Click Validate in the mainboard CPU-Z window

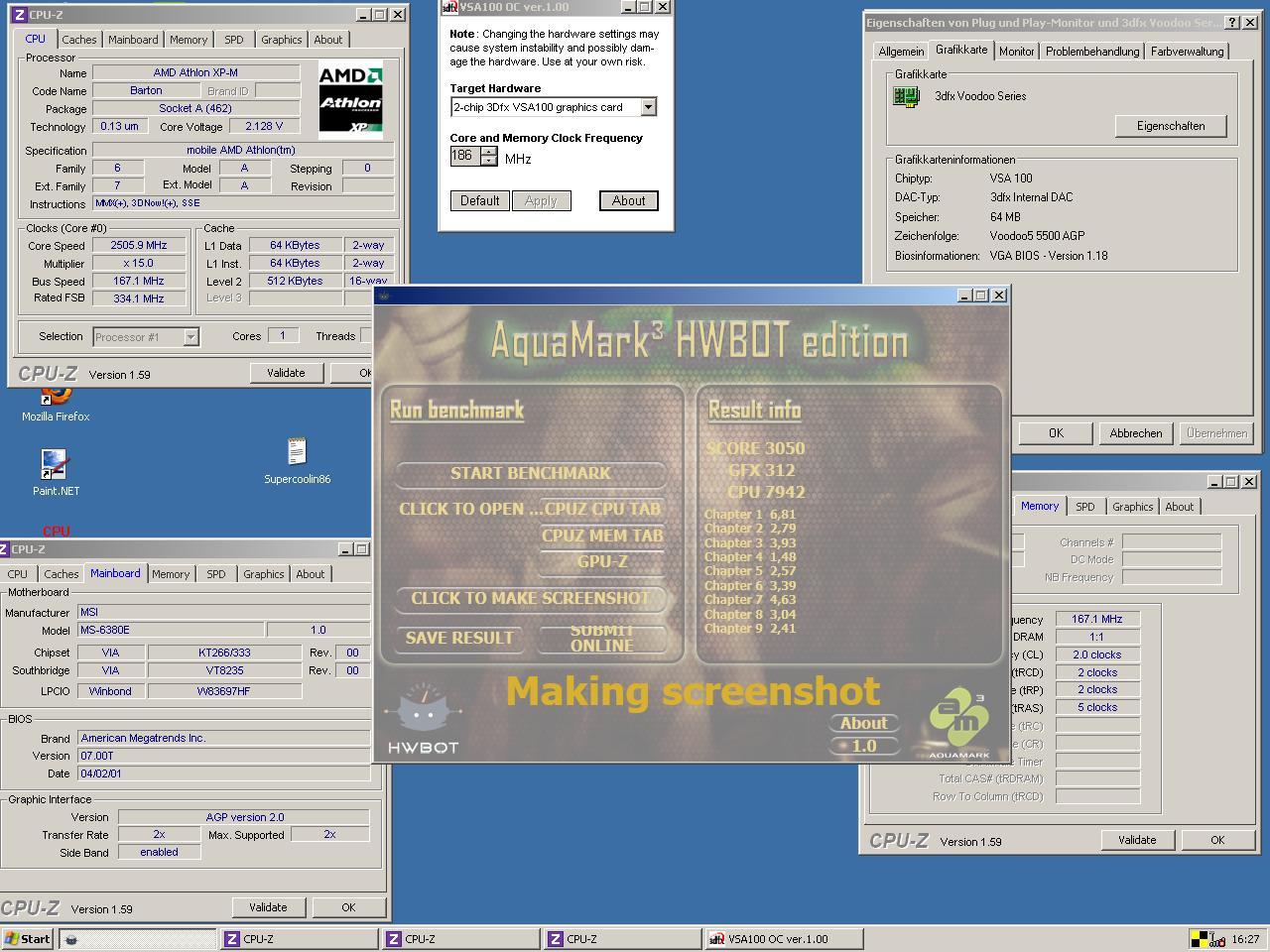click(268, 907)
